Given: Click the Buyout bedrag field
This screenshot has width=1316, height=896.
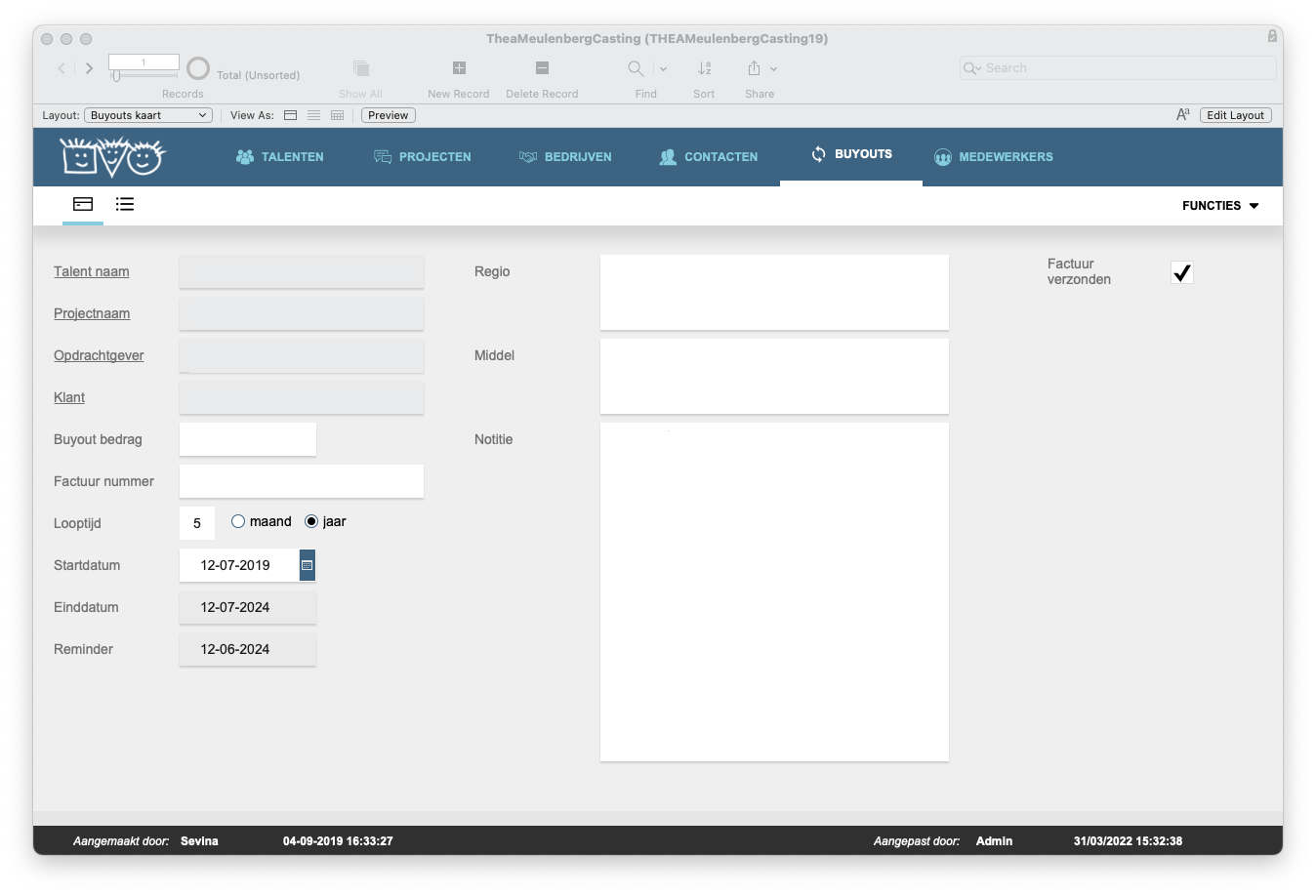Looking at the screenshot, I should pyautogui.click(x=248, y=439).
